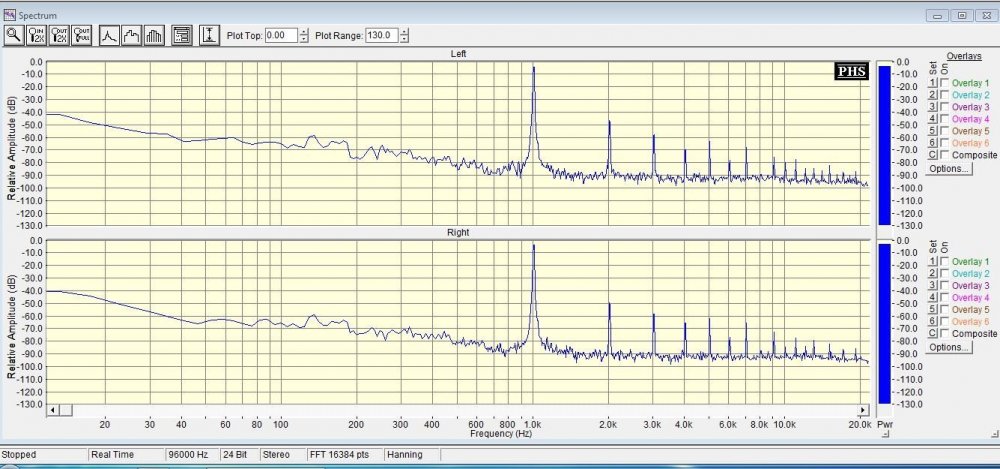
Task: Open Options button in Left overlays panel
Action: (949, 169)
